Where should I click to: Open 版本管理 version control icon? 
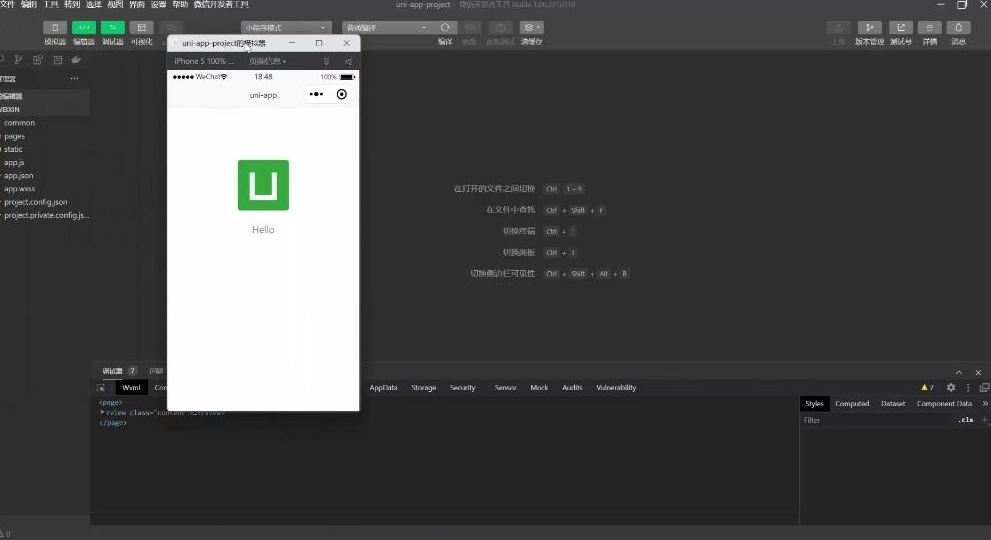(x=870, y=28)
